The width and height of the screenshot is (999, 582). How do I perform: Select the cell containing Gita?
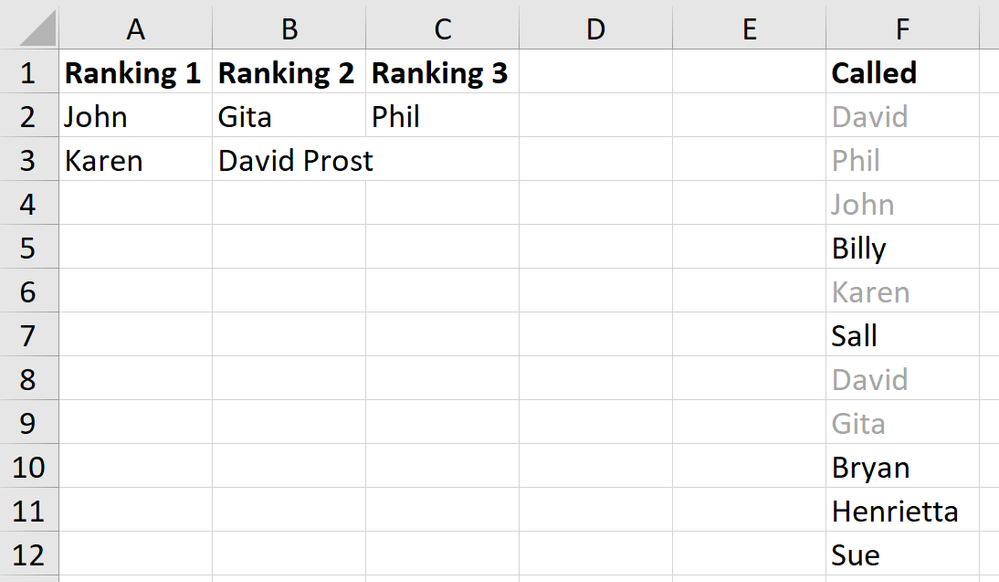[x=288, y=116]
